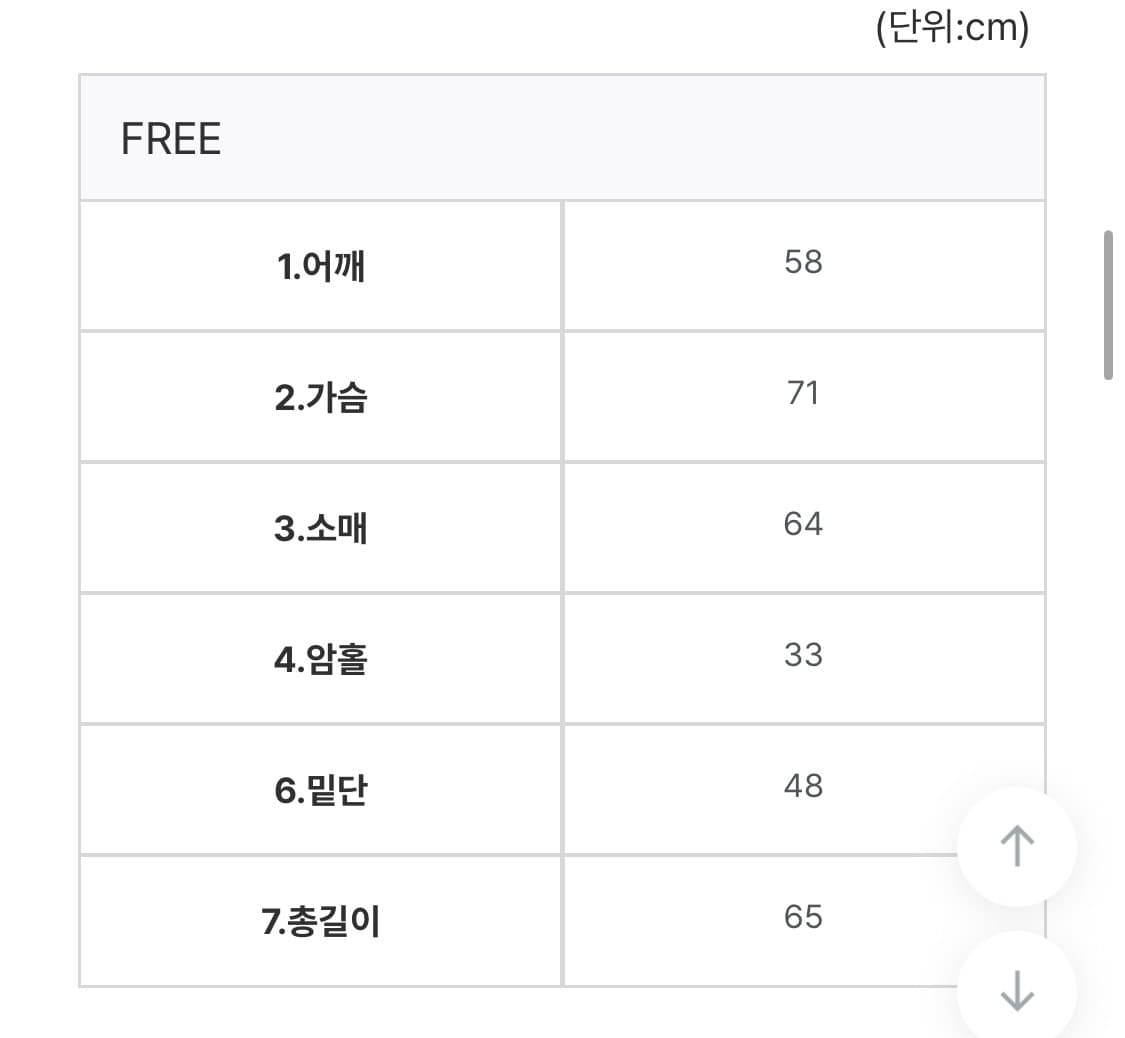This screenshot has height=1038, width=1125.
Task: Select the 6.밑단 hem label
Action: point(320,789)
